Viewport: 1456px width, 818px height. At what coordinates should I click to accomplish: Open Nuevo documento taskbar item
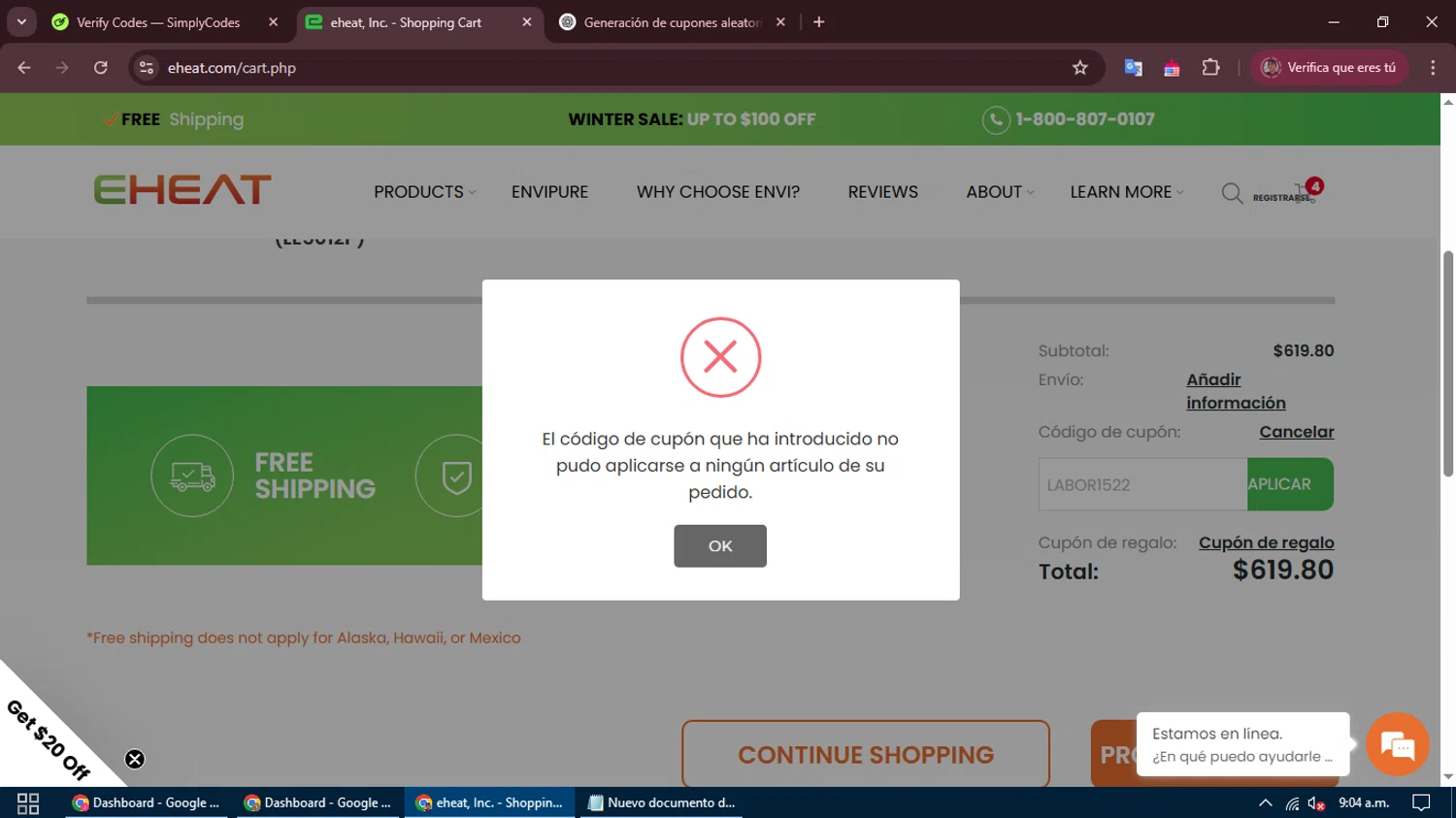(x=663, y=802)
